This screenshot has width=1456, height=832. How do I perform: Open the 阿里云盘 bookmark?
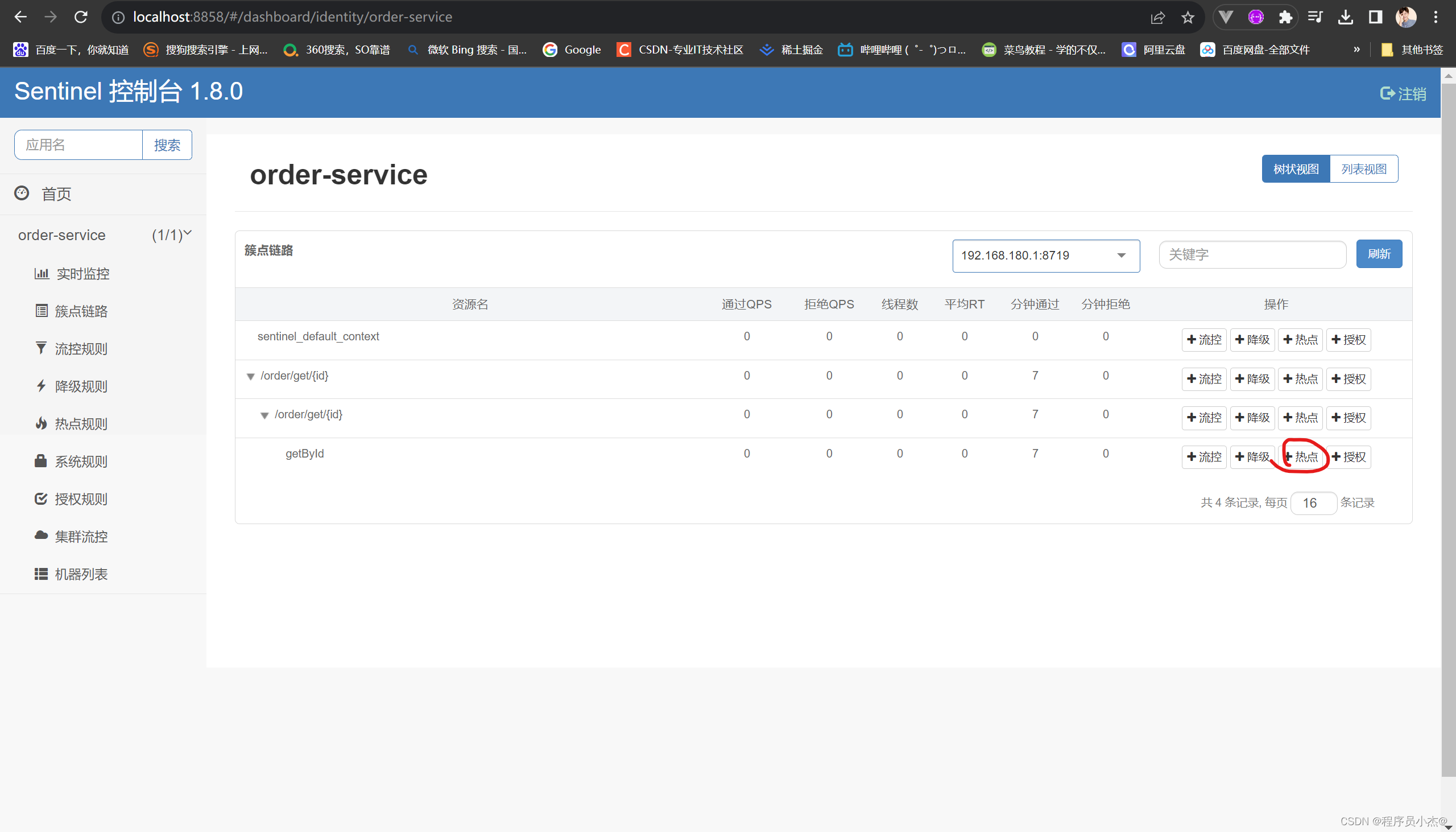(1153, 50)
